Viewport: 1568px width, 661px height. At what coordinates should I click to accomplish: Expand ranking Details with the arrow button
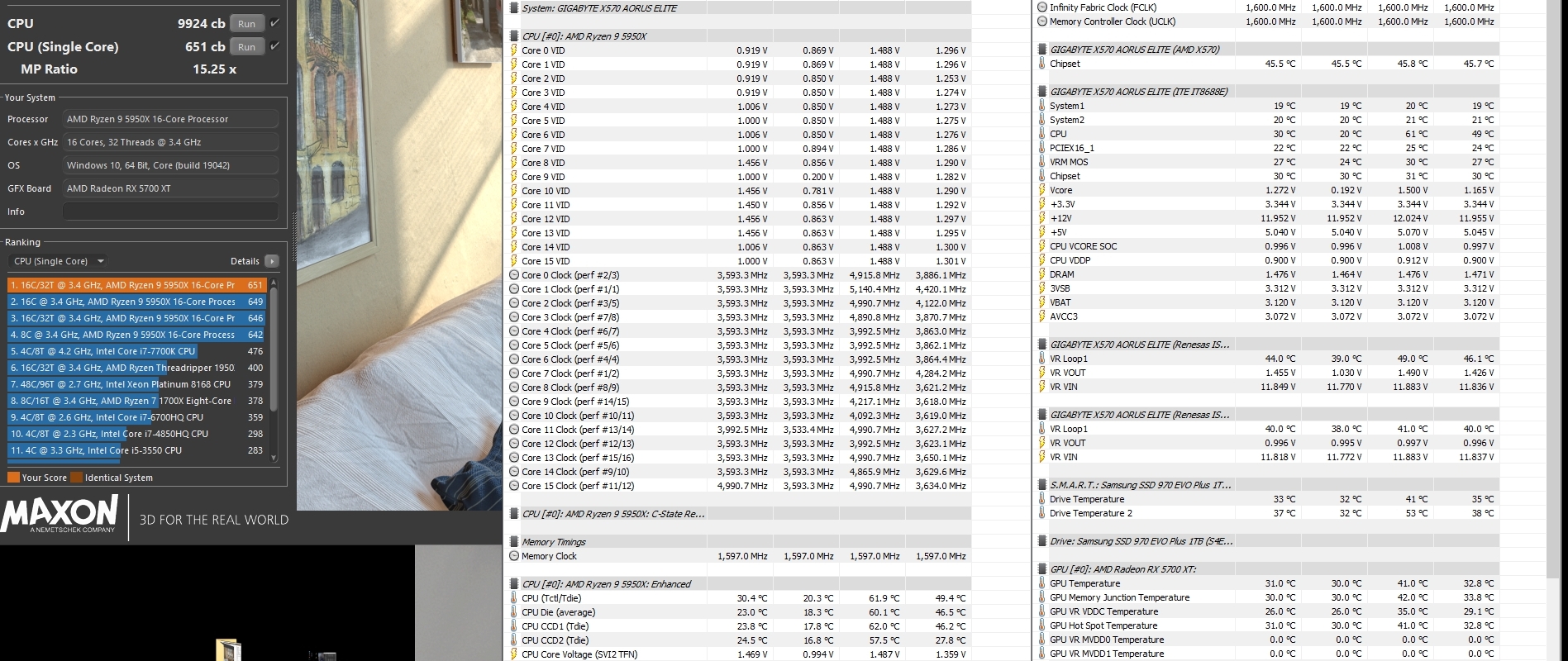coord(272,261)
